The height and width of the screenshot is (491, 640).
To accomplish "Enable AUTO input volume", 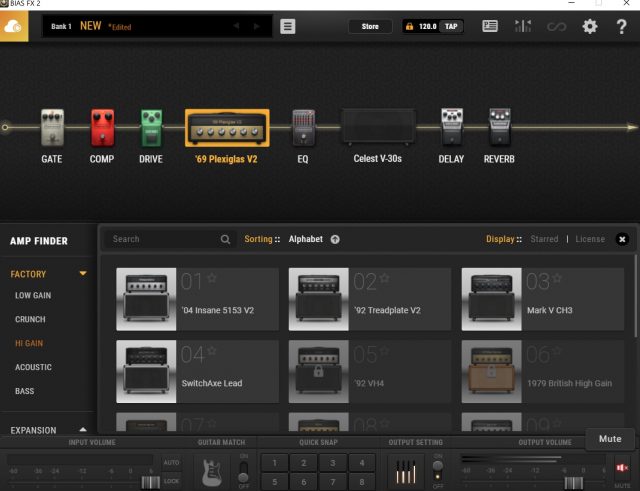I will (171, 462).
